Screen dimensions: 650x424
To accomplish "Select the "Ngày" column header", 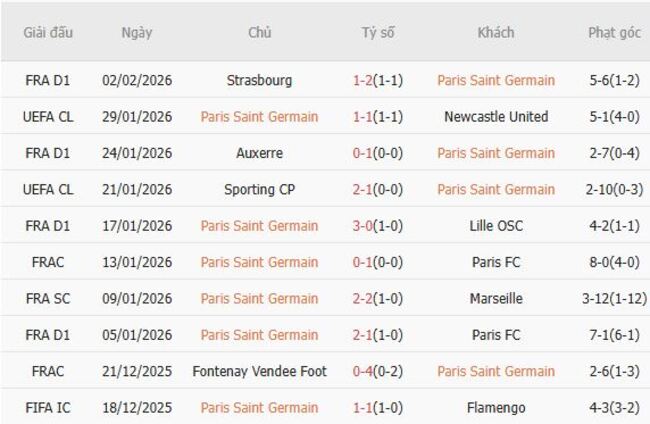I will pos(137,33).
